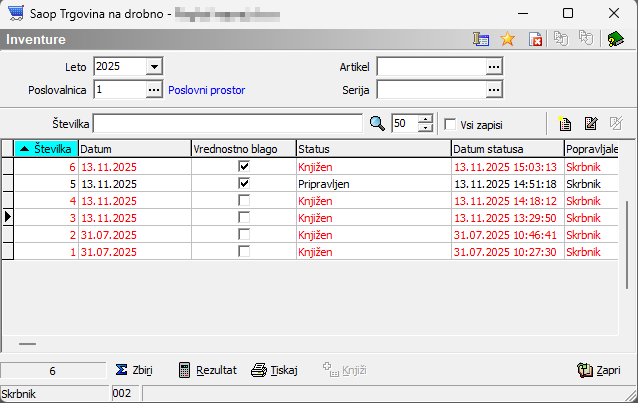Select the Pripravljen status cell
638x403 pixels.
pos(374,184)
